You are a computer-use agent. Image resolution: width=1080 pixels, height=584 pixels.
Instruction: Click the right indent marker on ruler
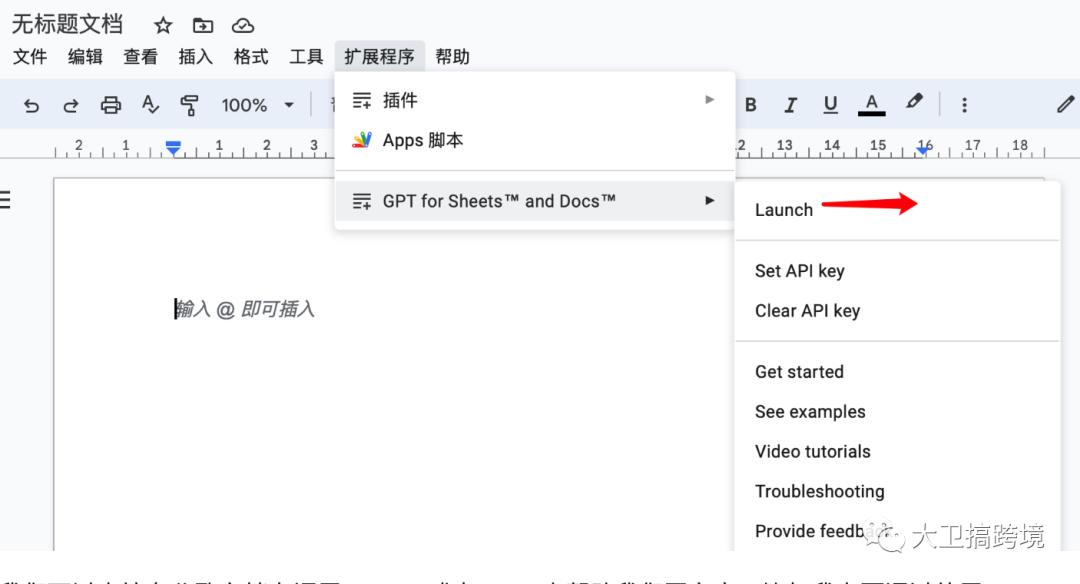coord(923,149)
